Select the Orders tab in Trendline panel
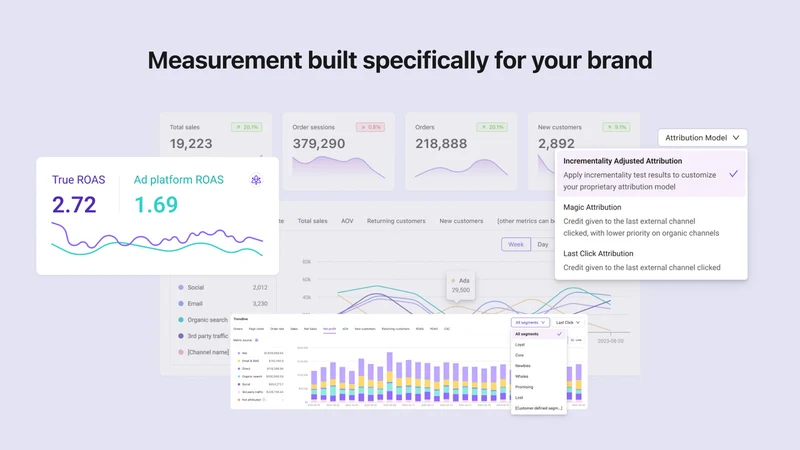Viewport: 800px width, 450px height. tap(238, 329)
